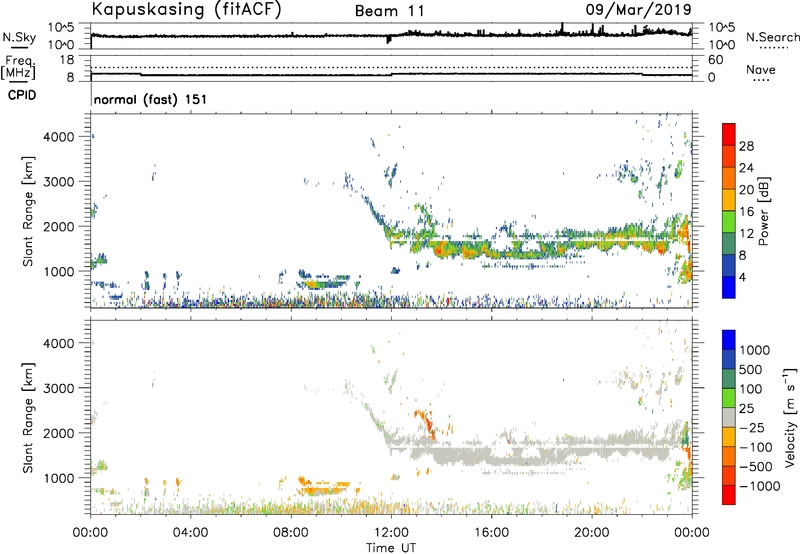The width and height of the screenshot is (800, 554).
Task: Click the '08:00' time tick label
Action: pyautogui.click(x=291, y=533)
